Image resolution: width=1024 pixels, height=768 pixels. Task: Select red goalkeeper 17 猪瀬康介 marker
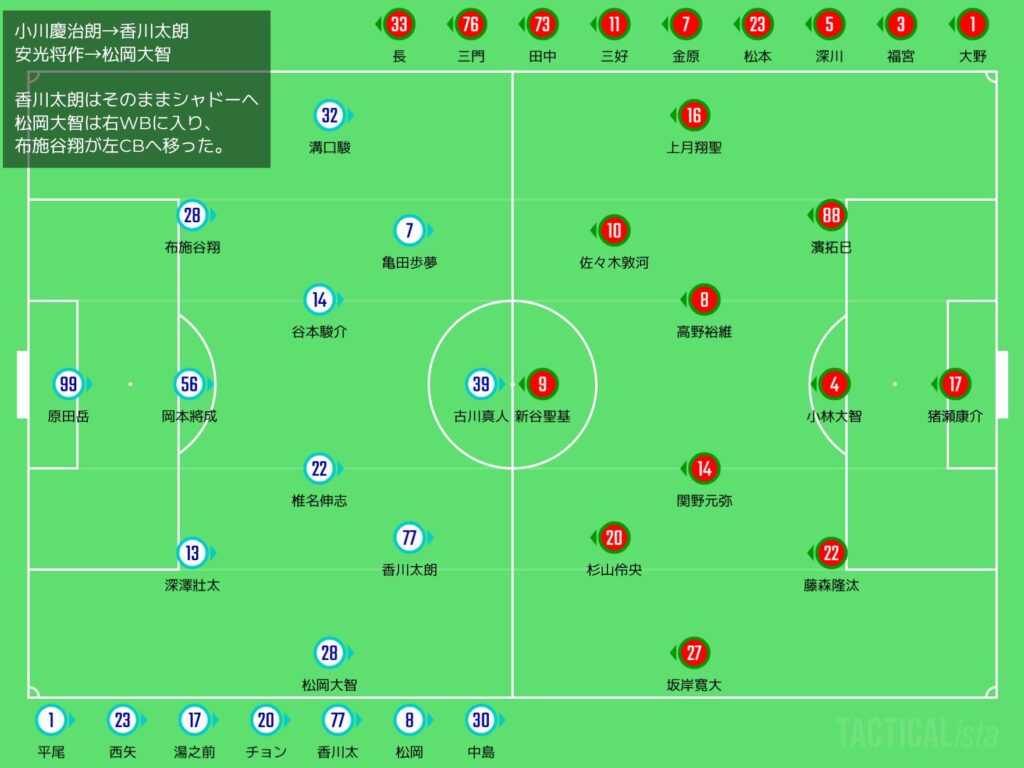[x=955, y=384]
